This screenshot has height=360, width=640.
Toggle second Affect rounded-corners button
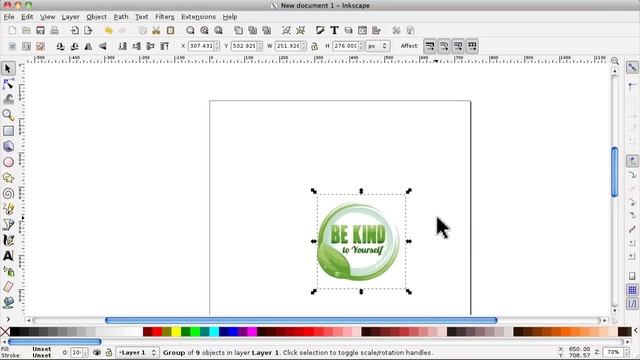[x=444, y=46]
